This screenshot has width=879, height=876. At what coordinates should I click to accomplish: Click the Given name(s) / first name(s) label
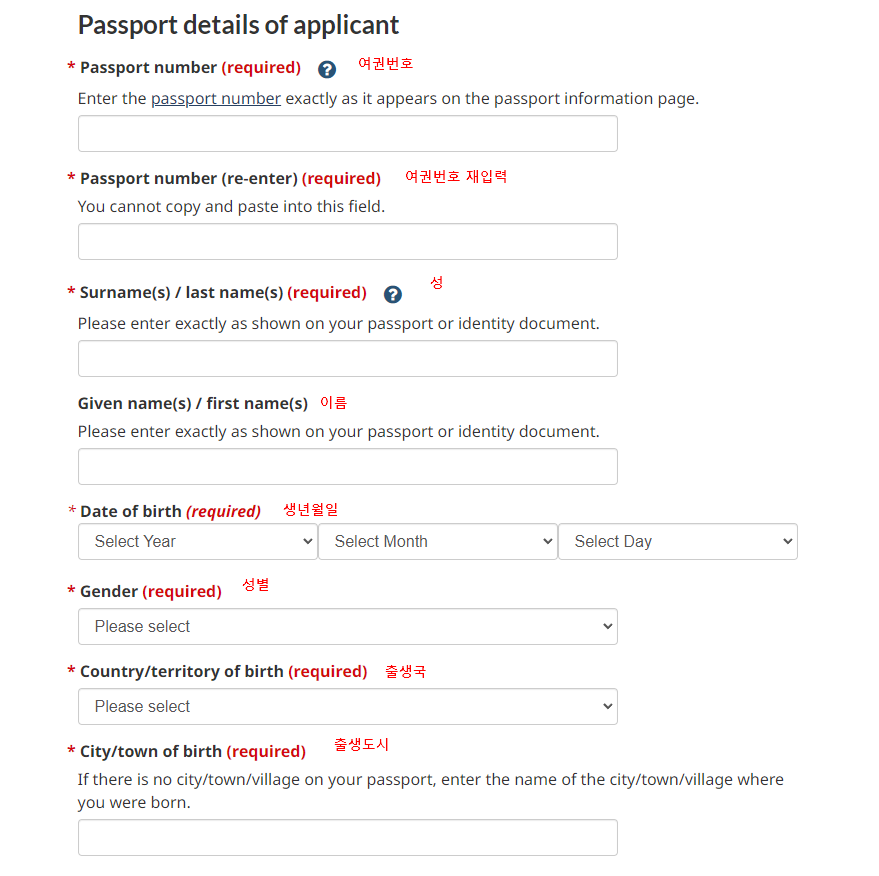(192, 403)
